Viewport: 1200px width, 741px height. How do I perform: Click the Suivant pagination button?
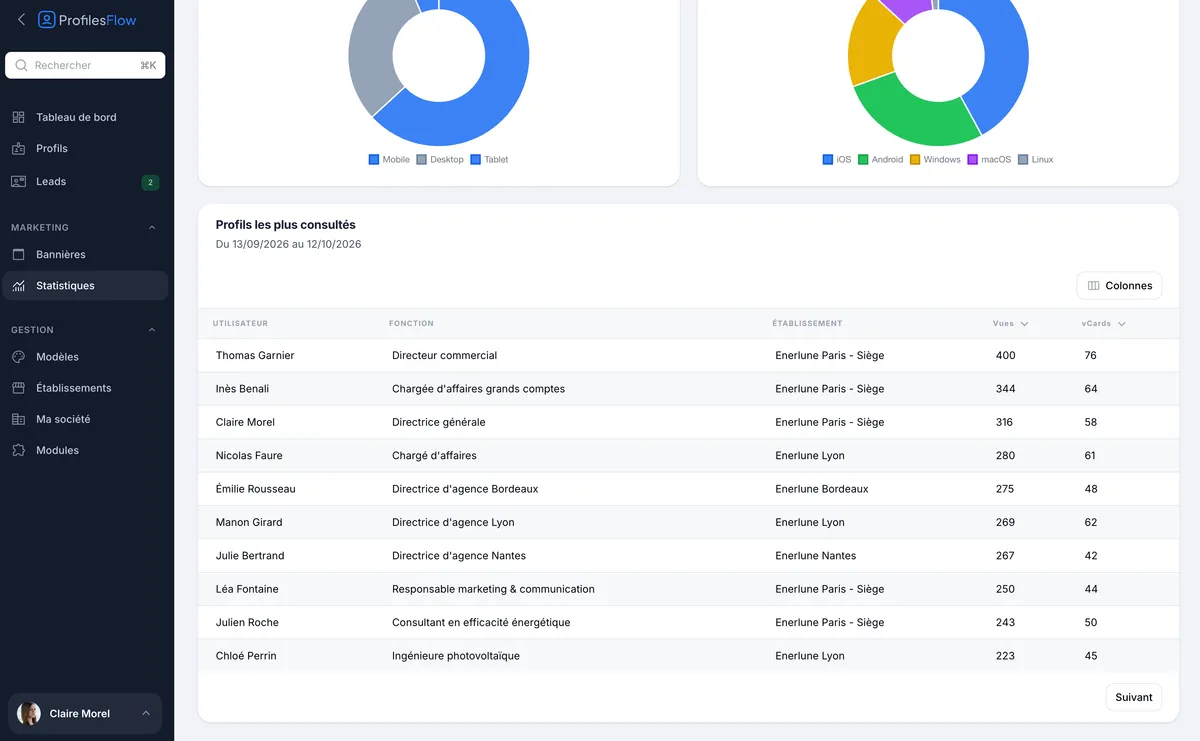point(1134,697)
